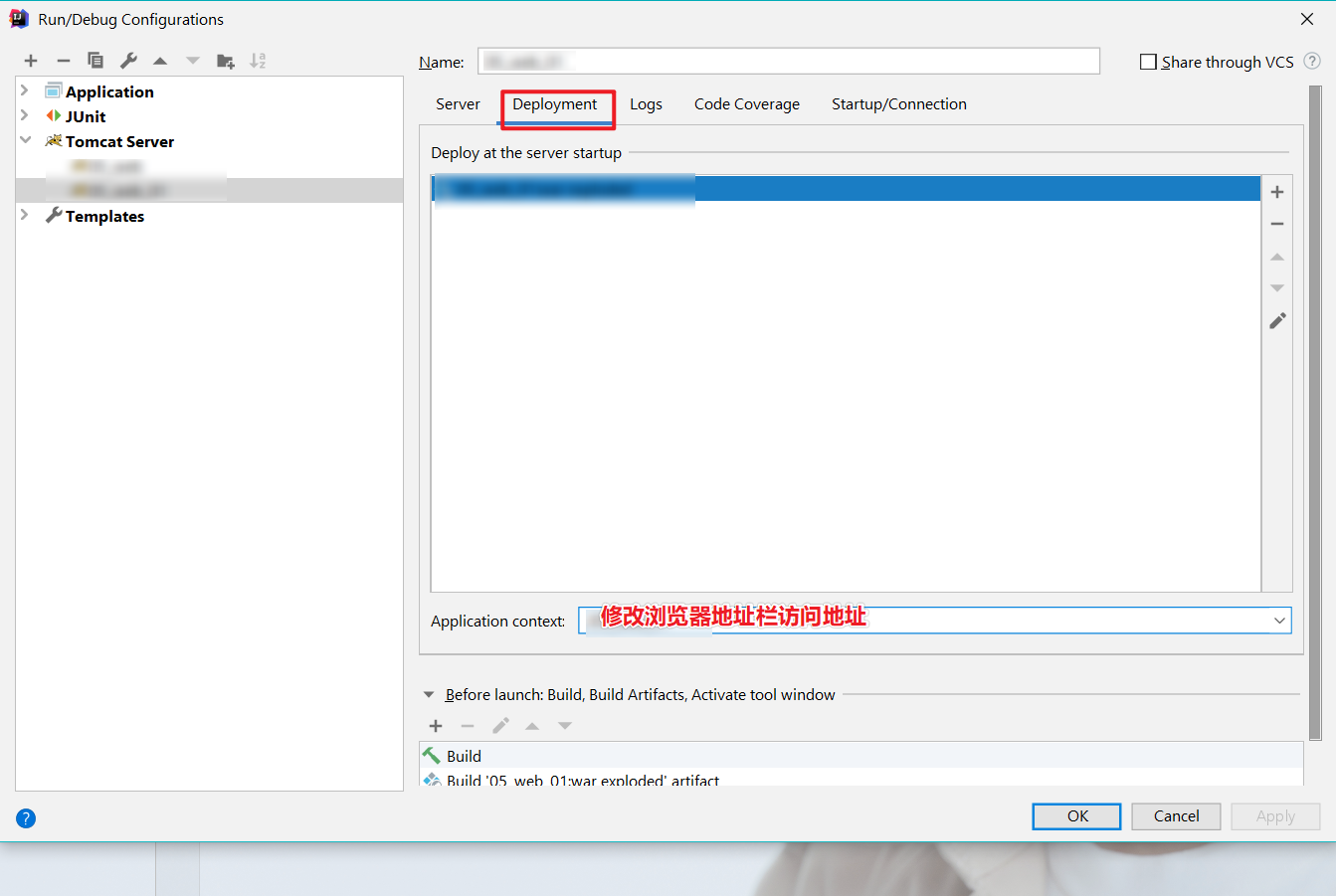Collapse the Before launch section
This screenshot has width=1336, height=896.
point(429,695)
